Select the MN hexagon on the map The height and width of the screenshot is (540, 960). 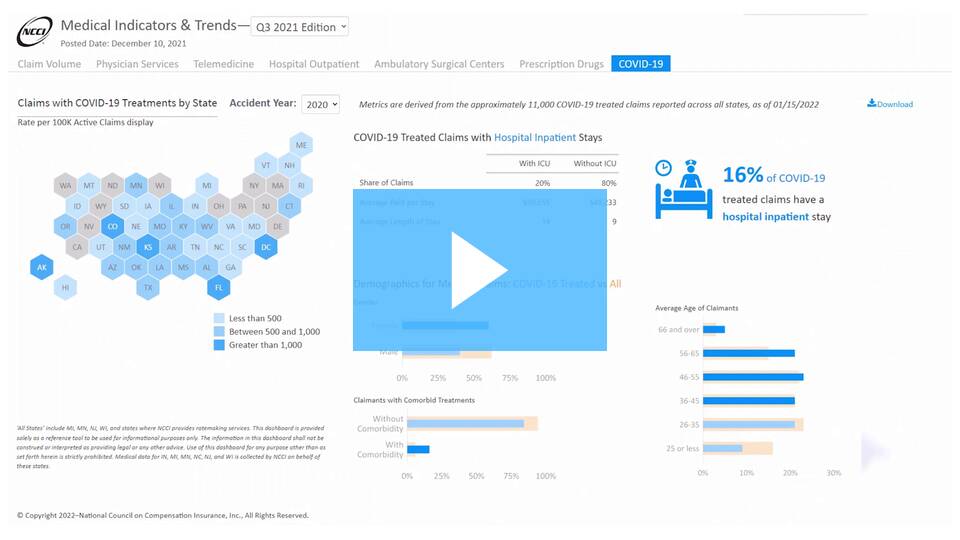coord(136,185)
